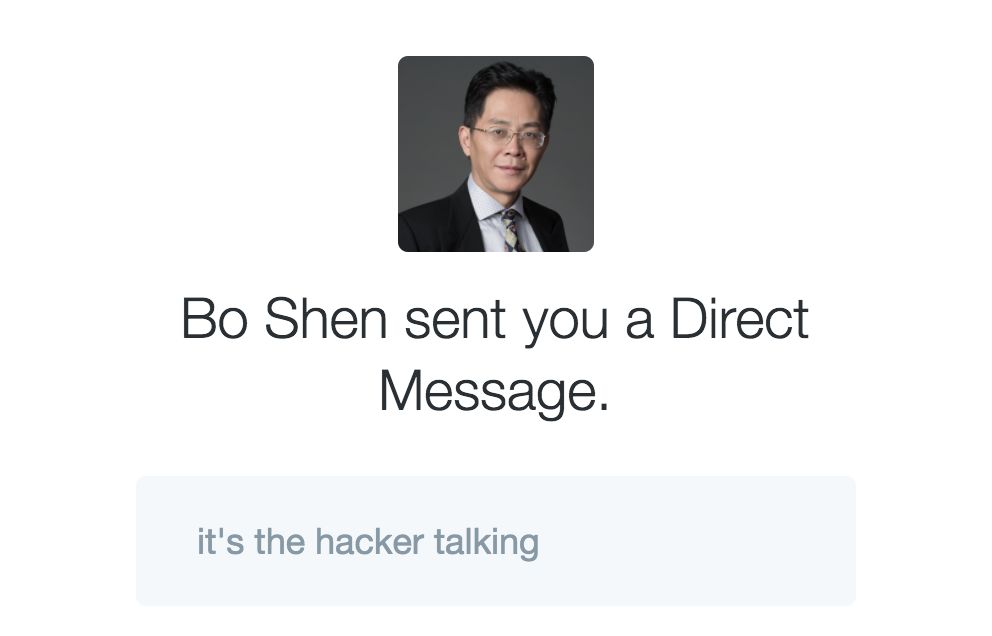Viewport: 992px width, 636px height.
Task: Click the name 'Bo' in heading
Action: (214, 318)
